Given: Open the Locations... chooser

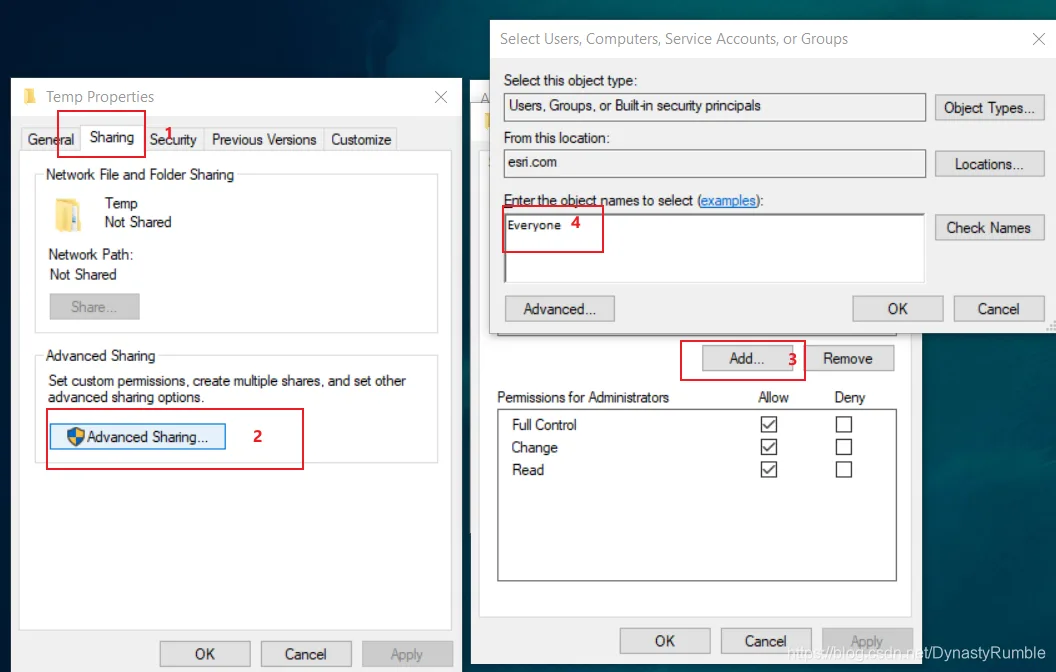Looking at the screenshot, I should [989, 164].
